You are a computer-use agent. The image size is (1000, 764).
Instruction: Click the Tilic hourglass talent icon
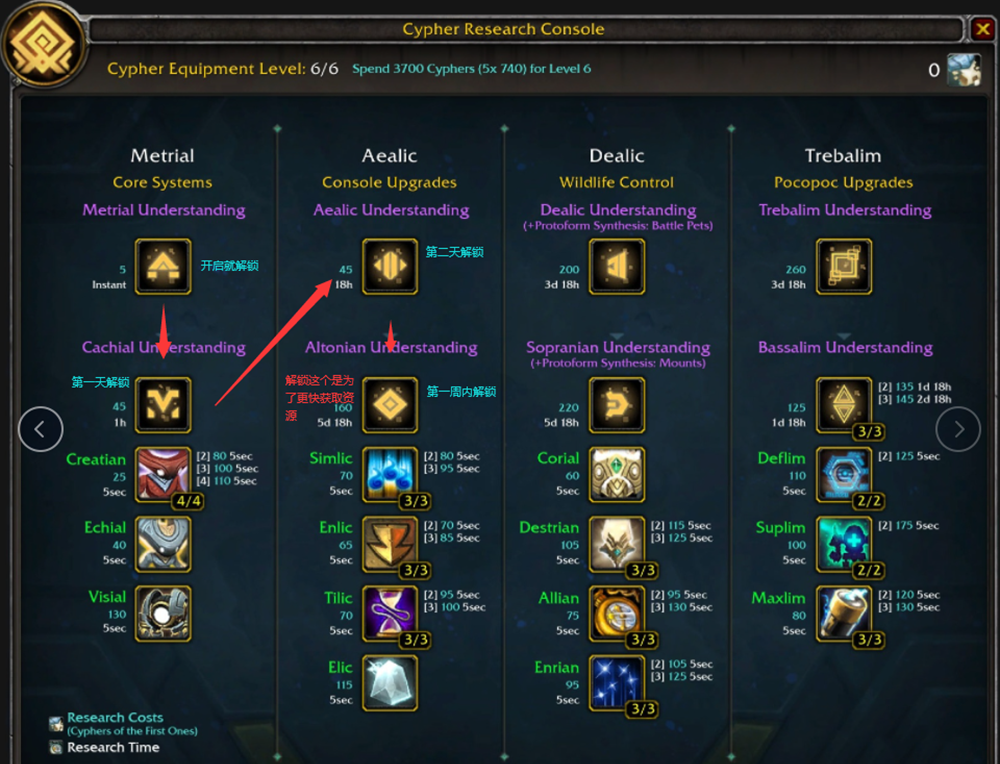tap(390, 613)
